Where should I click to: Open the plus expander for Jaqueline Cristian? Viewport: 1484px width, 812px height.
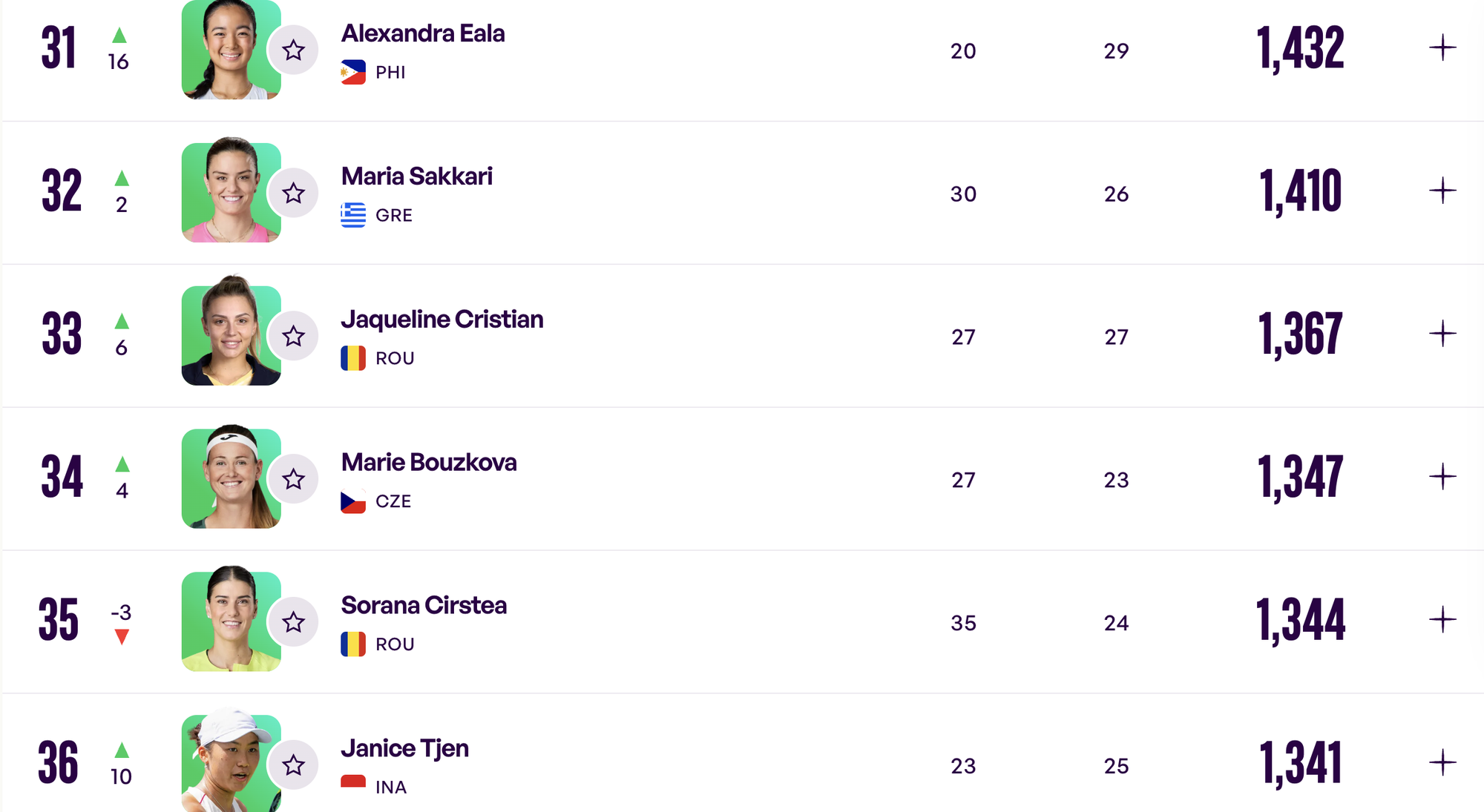tap(1442, 334)
